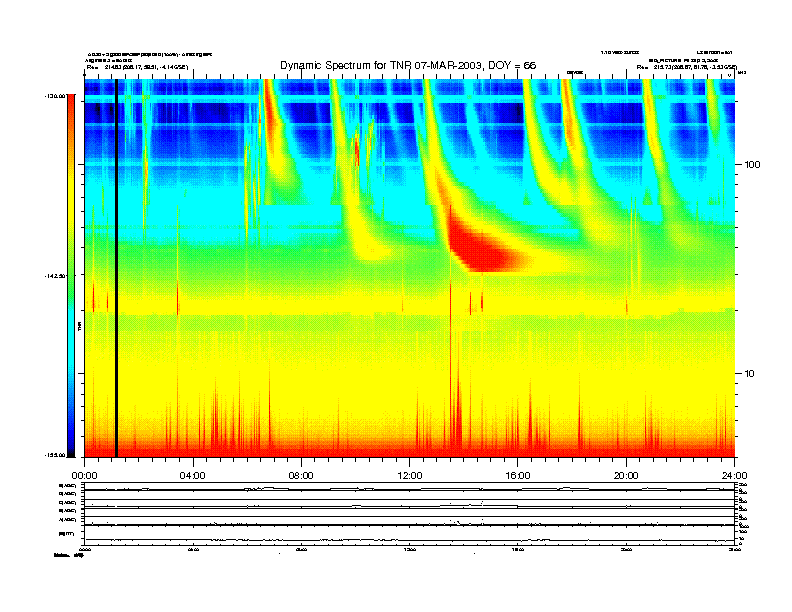Click the 00:00 time axis label
792x612 pixels.
pyautogui.click(x=84, y=476)
